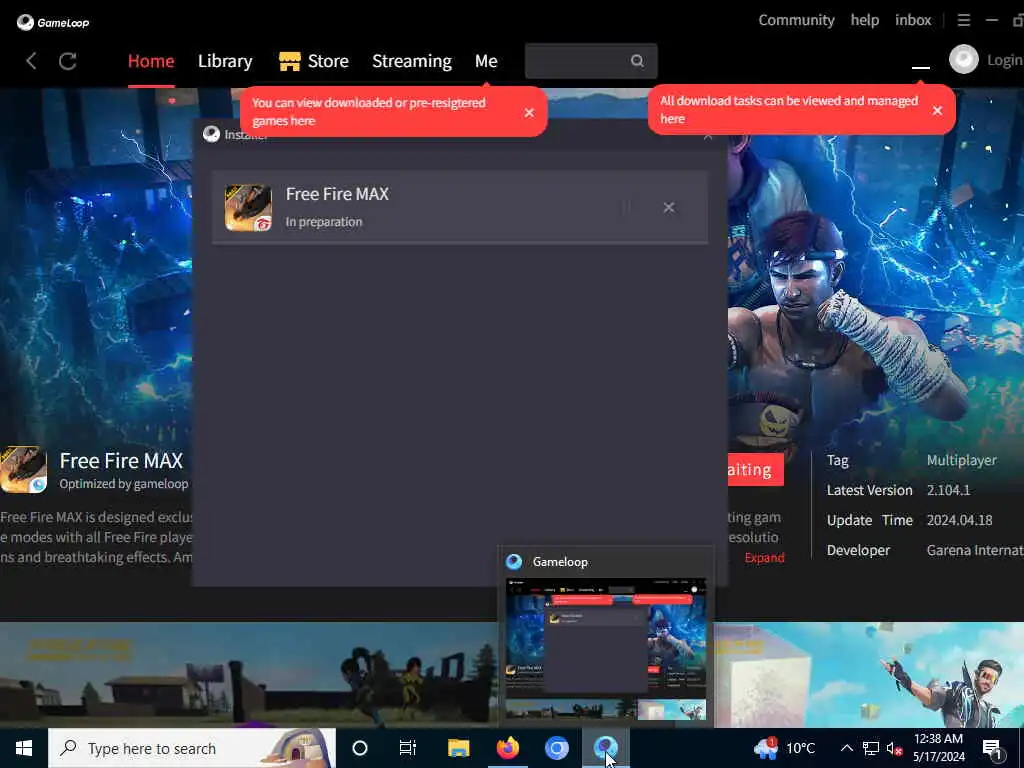
Task: Click the GameLoop logo in title bar
Action: tap(53, 22)
